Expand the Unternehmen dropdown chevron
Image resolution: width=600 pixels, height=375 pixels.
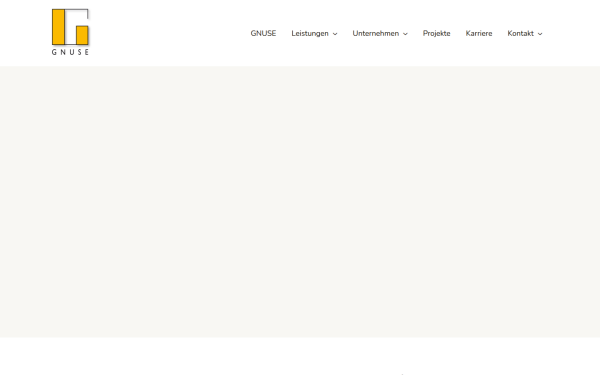[405, 34]
